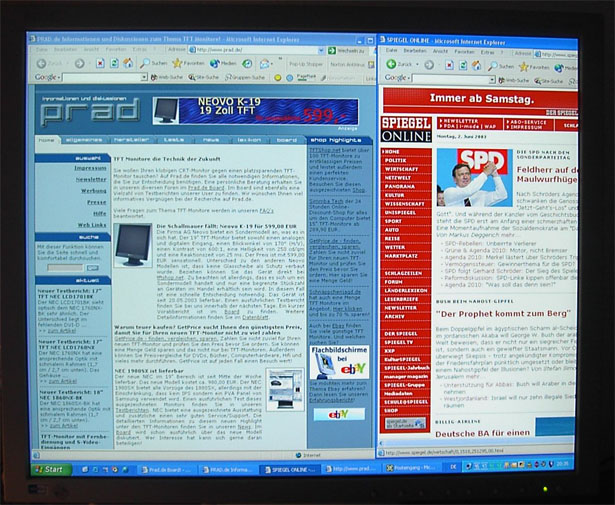Go back with Zurück in Spiegel window
615x505 pixels.
[x=392, y=64]
